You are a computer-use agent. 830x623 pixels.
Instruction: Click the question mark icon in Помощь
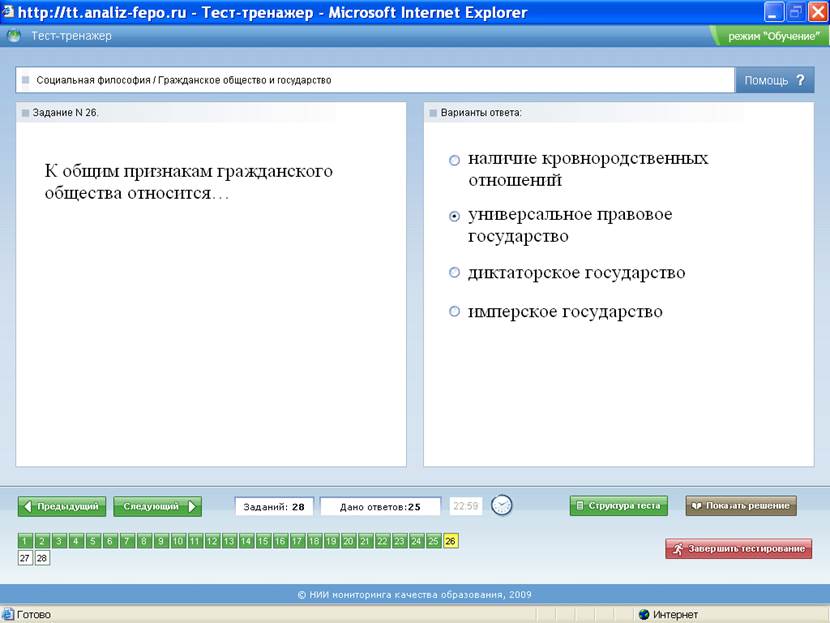(x=800, y=80)
